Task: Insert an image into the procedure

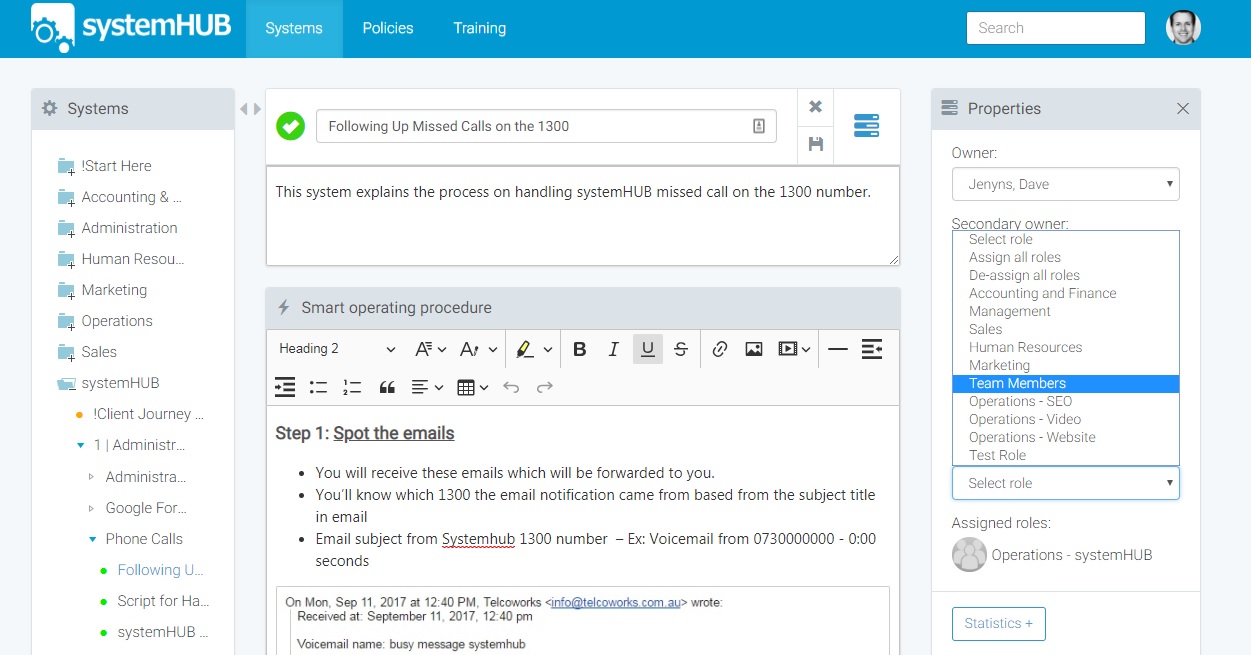Action: coord(754,349)
